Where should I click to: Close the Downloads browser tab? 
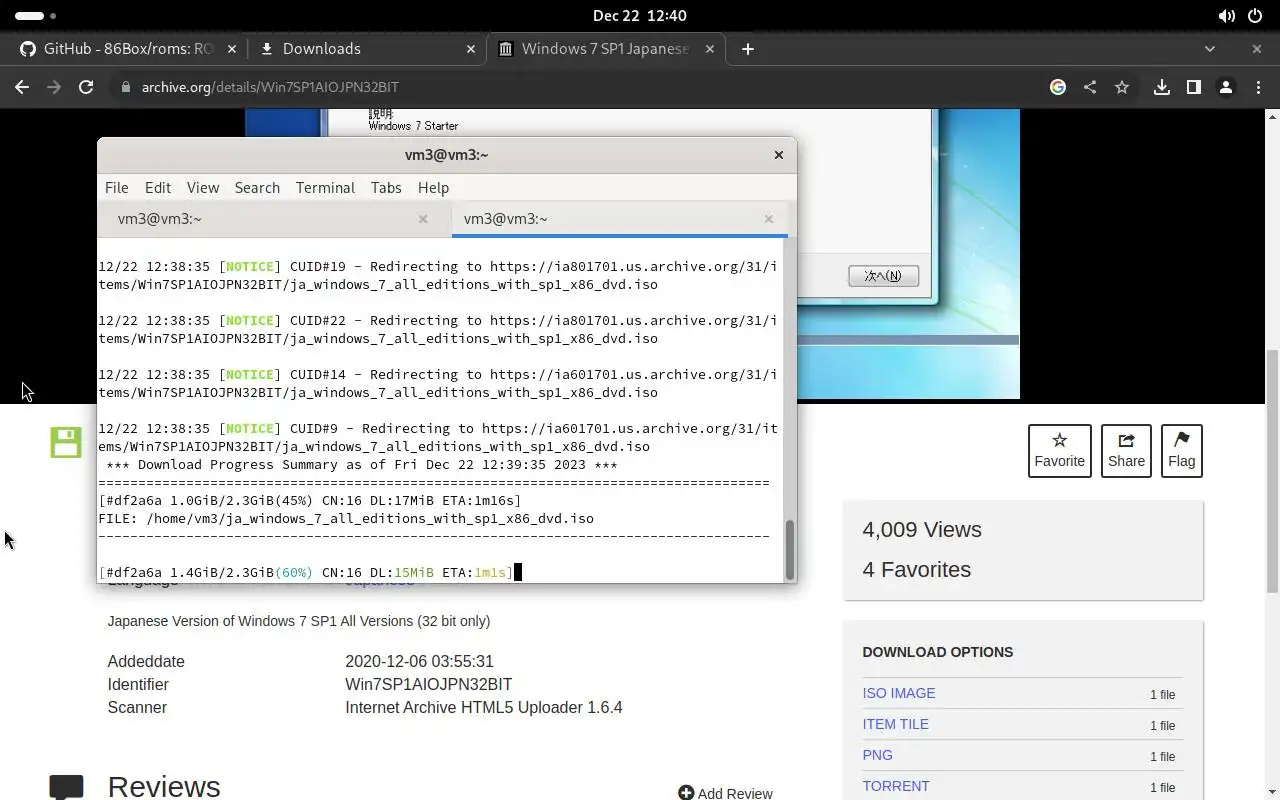click(472, 49)
